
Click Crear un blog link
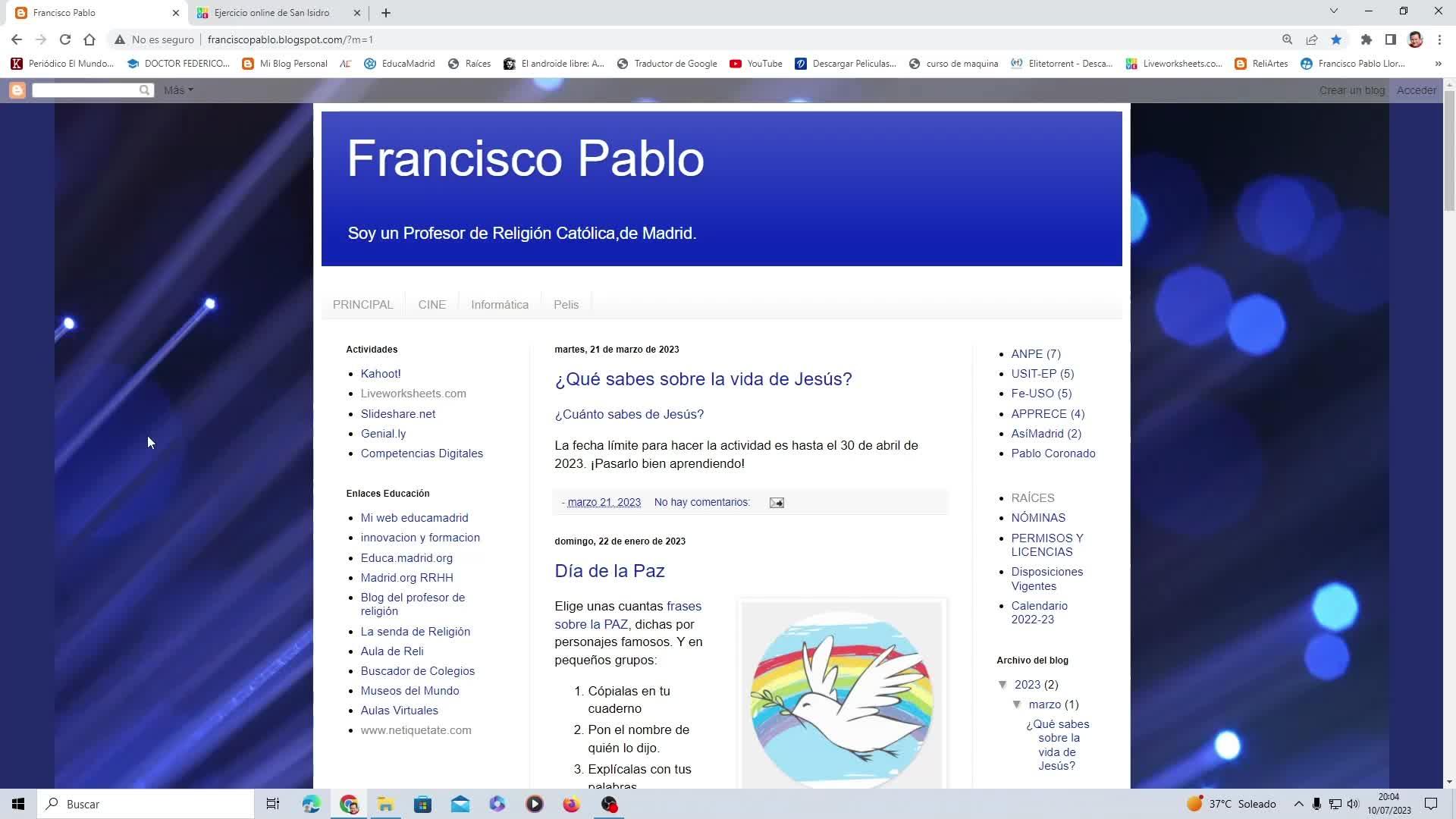point(1351,90)
